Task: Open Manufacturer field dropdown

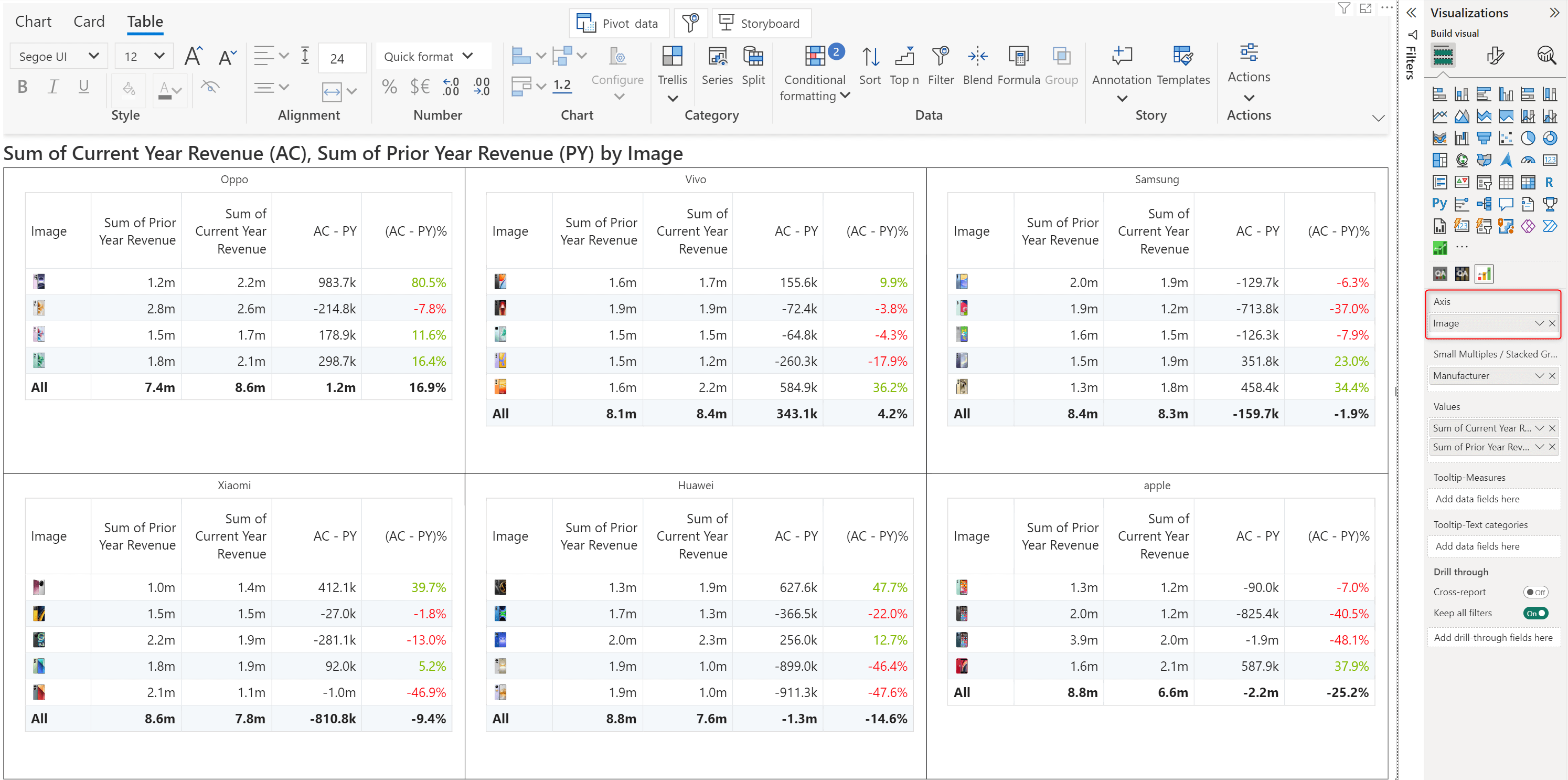Action: [1539, 376]
